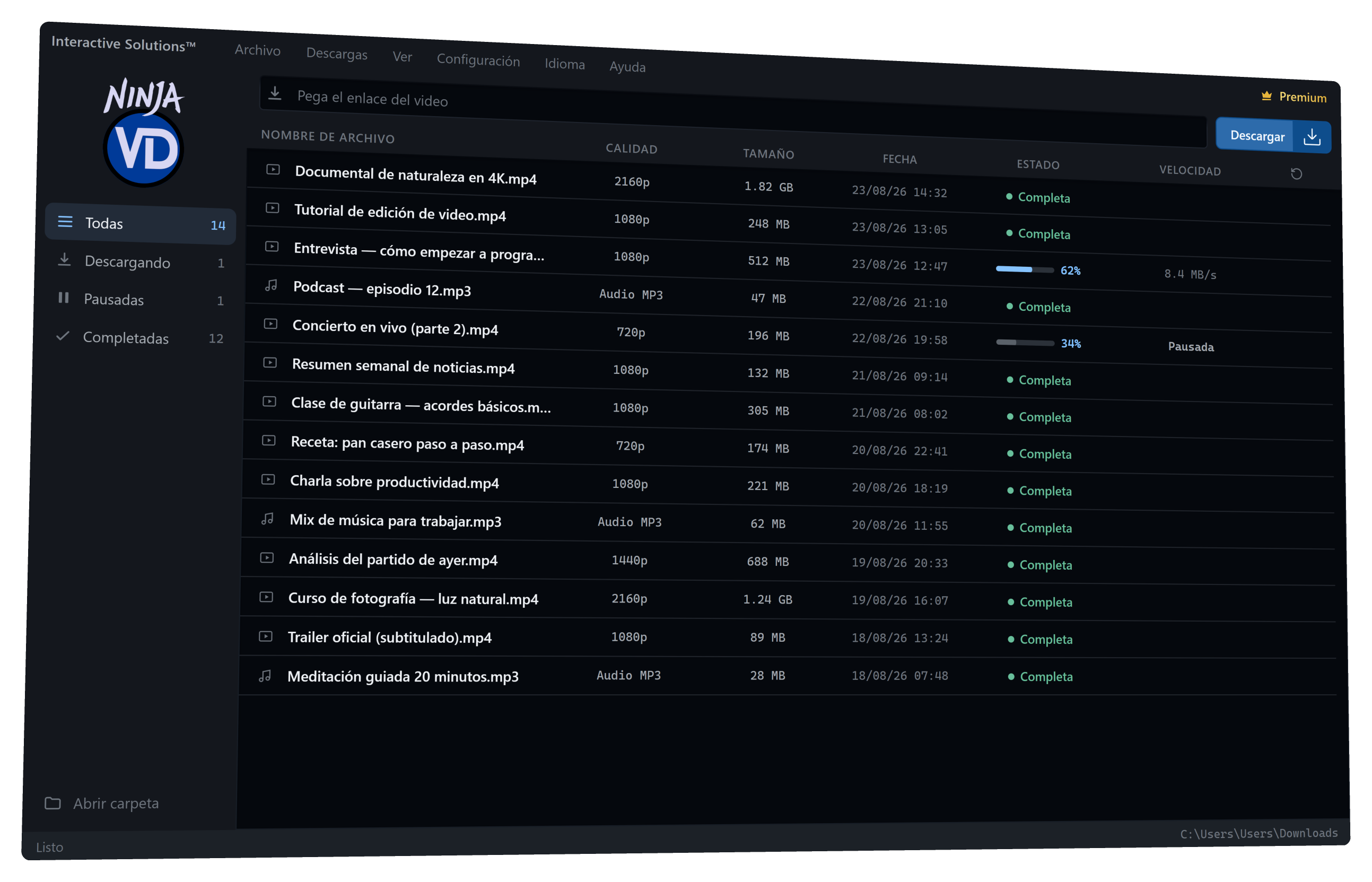Click the video icon for Documental de naturaleza
Screen dimensions: 1372x882
point(273,170)
